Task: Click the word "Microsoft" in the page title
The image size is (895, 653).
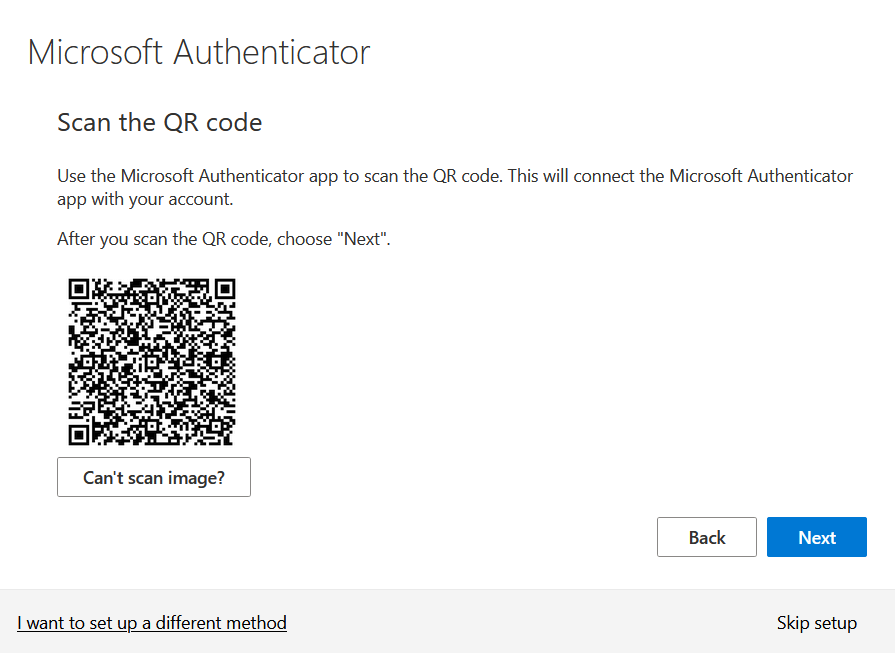Action: point(95,52)
